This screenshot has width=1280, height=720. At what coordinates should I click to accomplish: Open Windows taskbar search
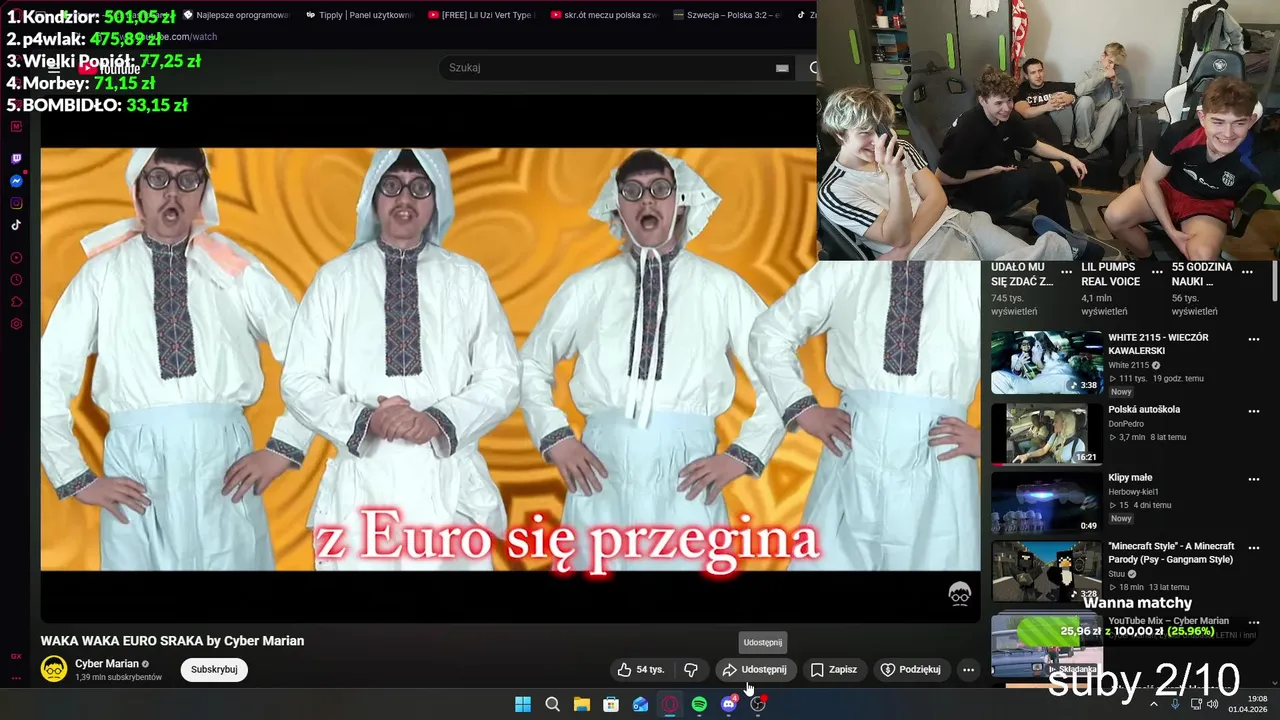pos(552,704)
